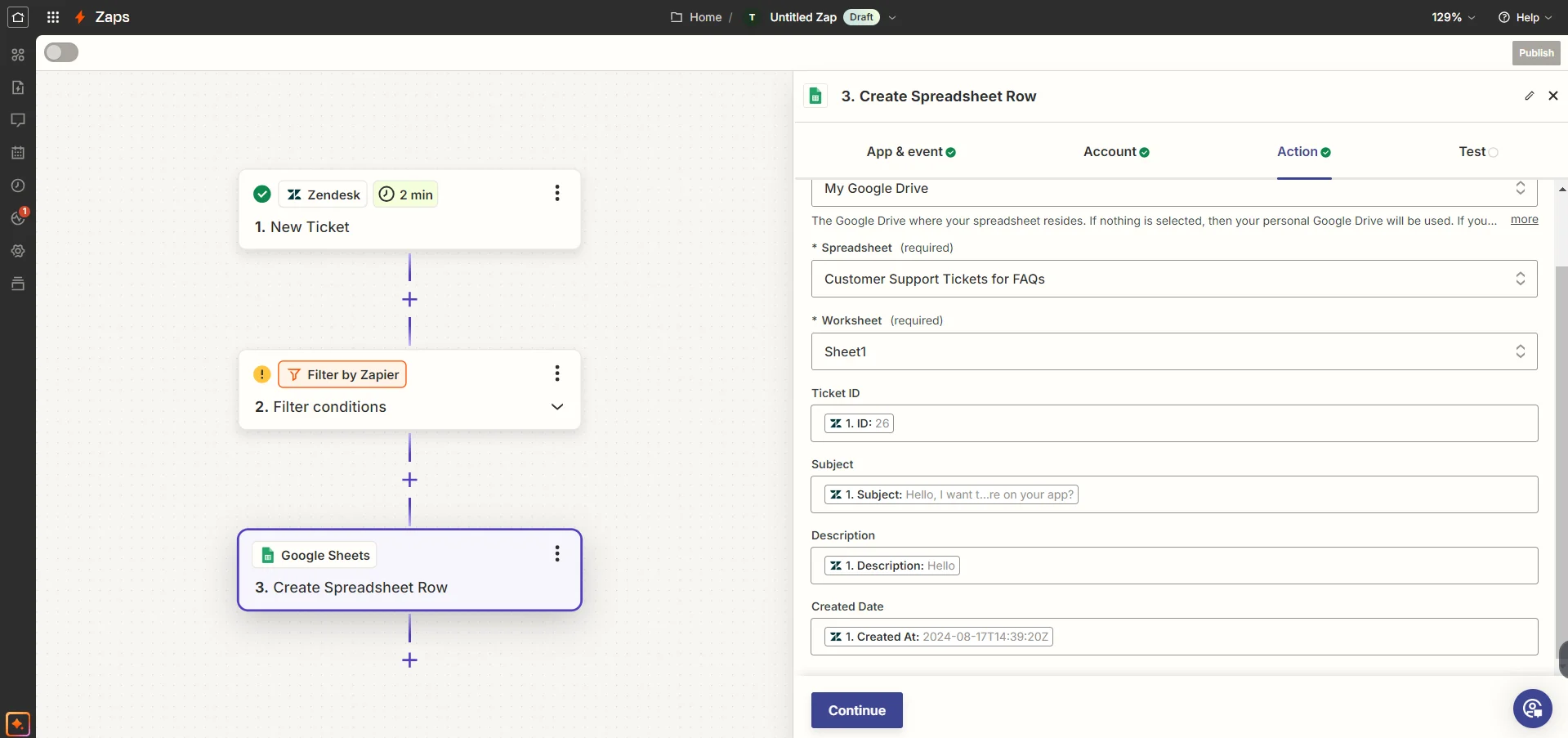Open the Untitled Zap draft dropdown arrow

(892, 17)
